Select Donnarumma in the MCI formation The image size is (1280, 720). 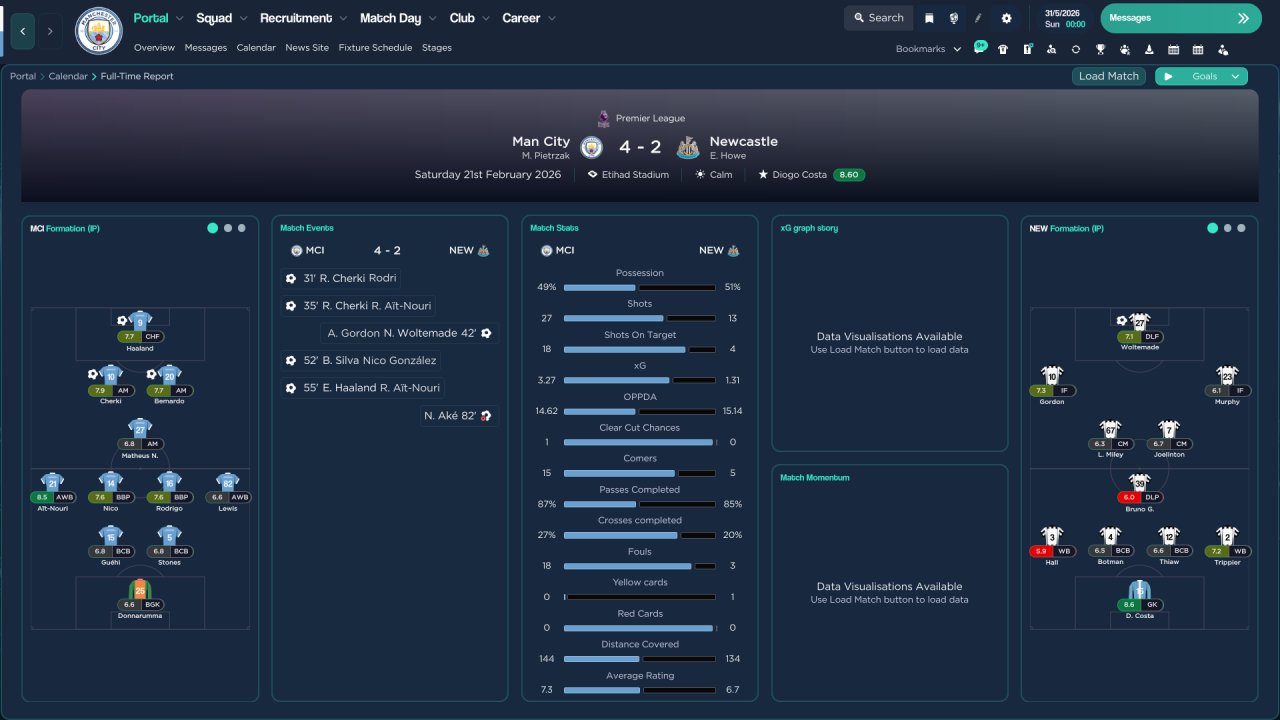pos(140,598)
